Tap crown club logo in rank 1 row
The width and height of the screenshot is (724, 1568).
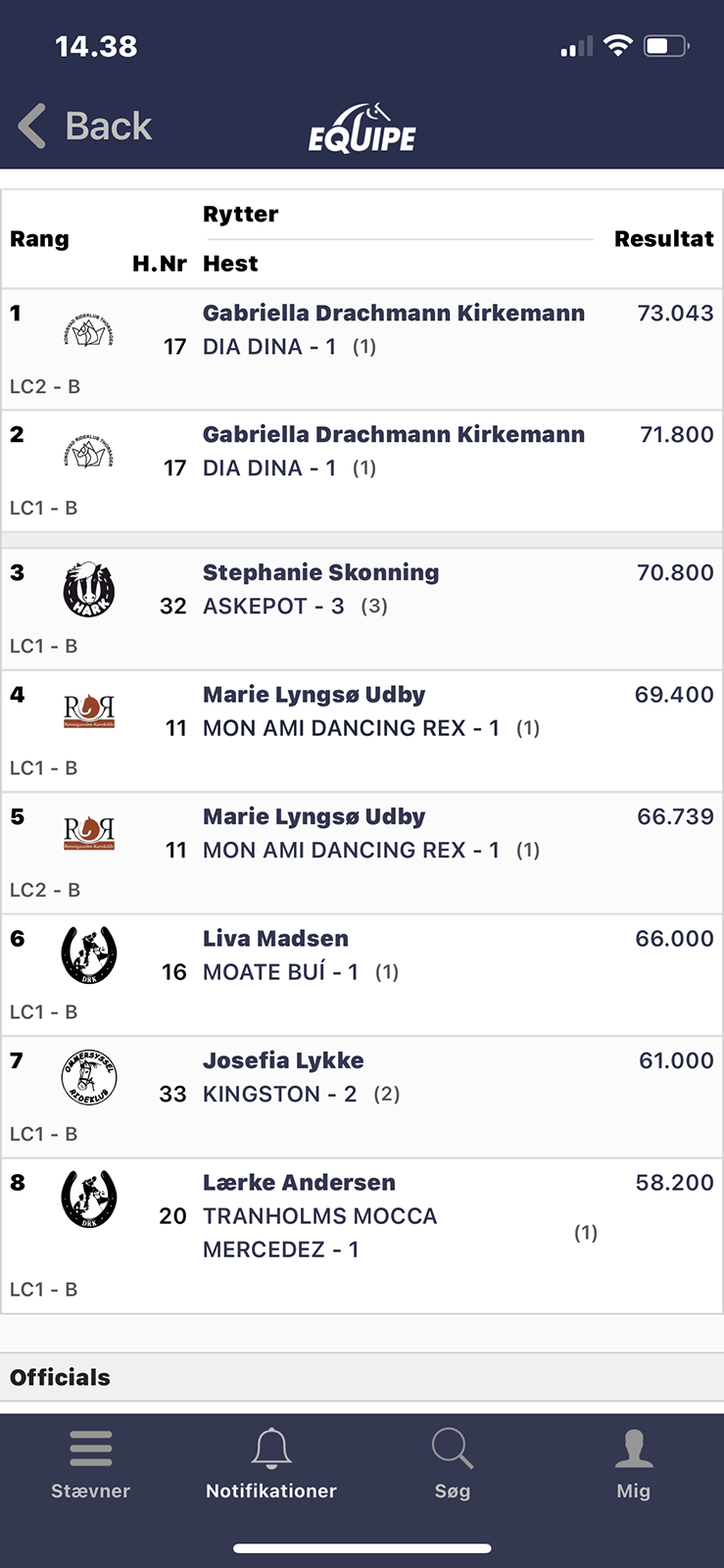89,333
